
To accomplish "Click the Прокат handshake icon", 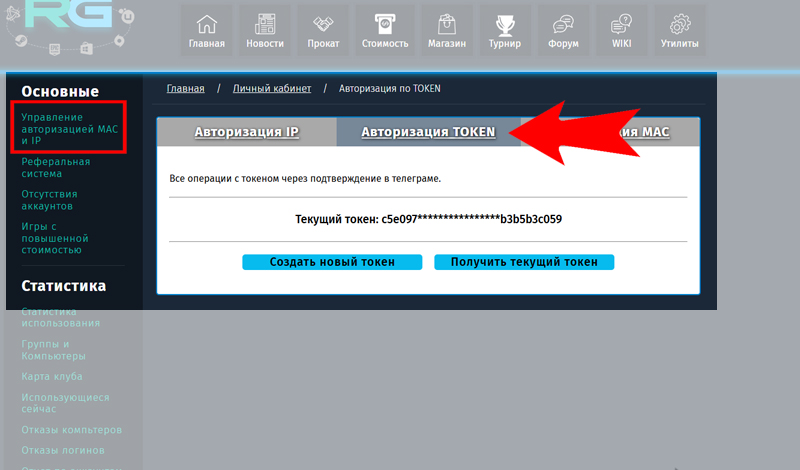I will (x=323, y=24).
